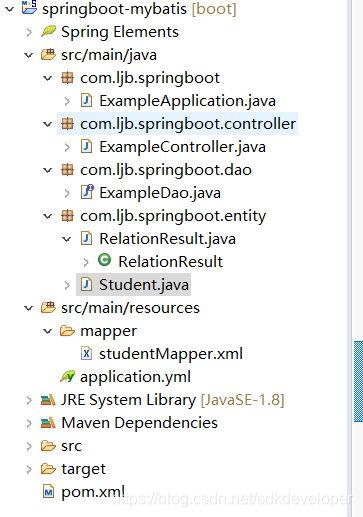
Task: Select the Spring Elements label
Action: point(120,32)
